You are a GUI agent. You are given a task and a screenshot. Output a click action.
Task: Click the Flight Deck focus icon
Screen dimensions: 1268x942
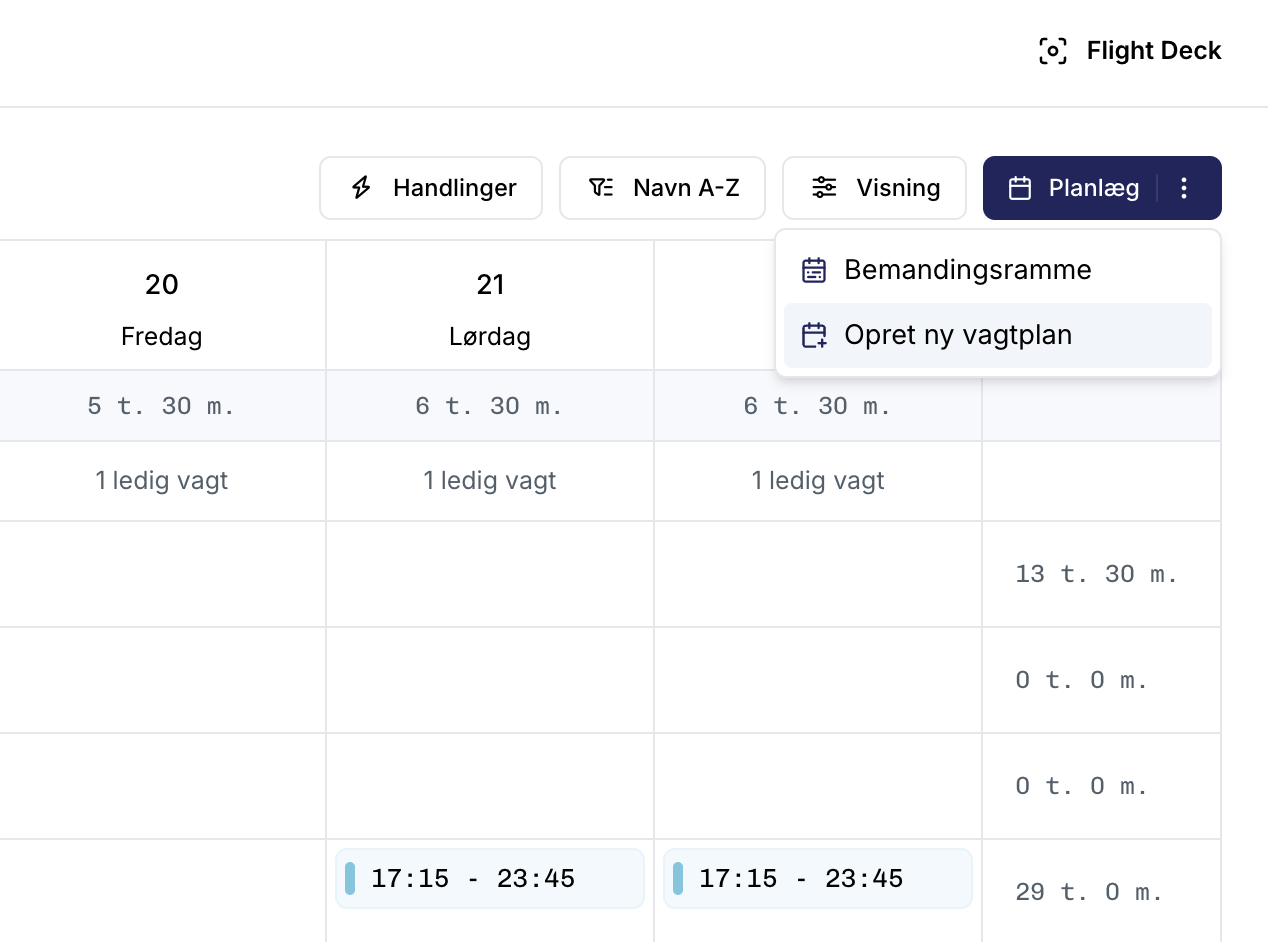click(1053, 51)
